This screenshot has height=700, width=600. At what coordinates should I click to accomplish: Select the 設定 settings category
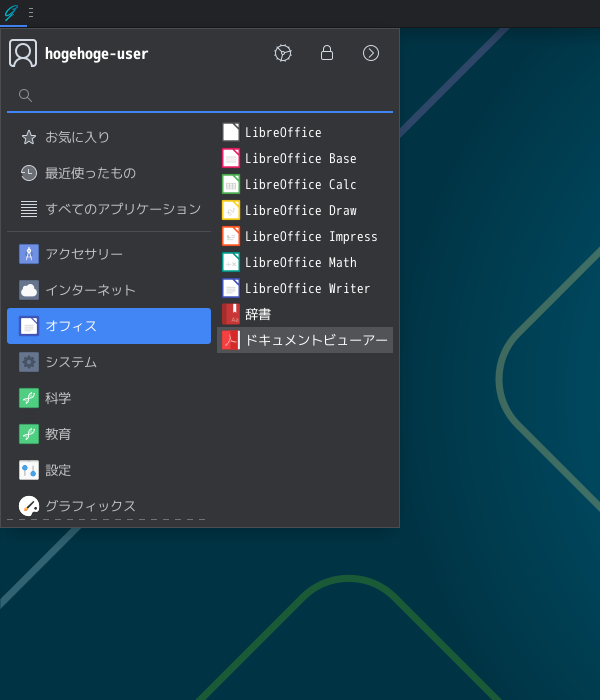109,470
